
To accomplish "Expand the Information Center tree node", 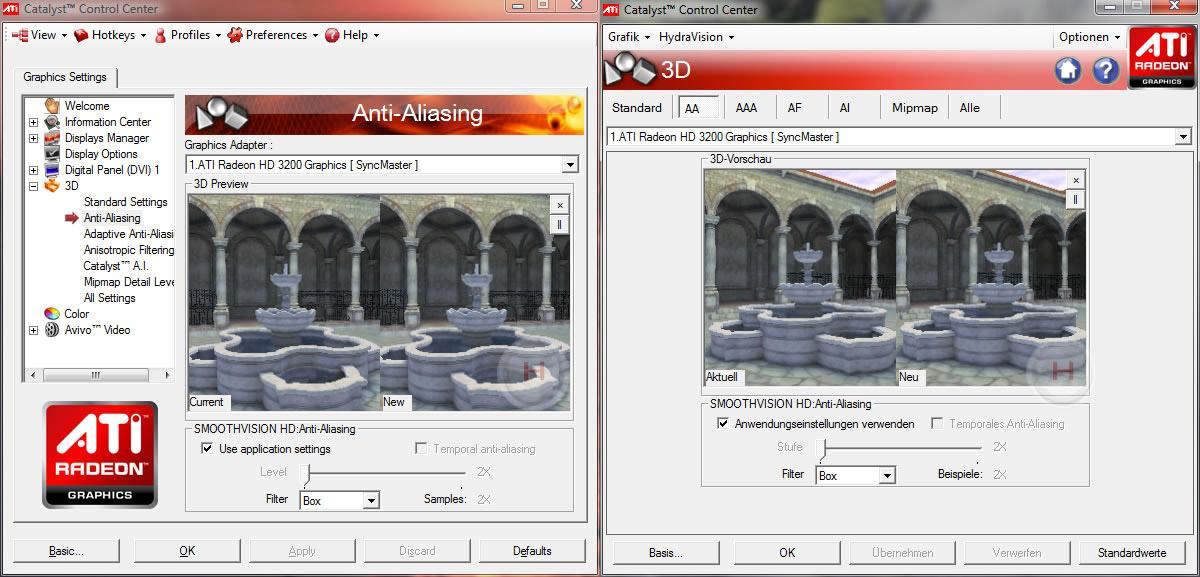I will pos(33,122).
